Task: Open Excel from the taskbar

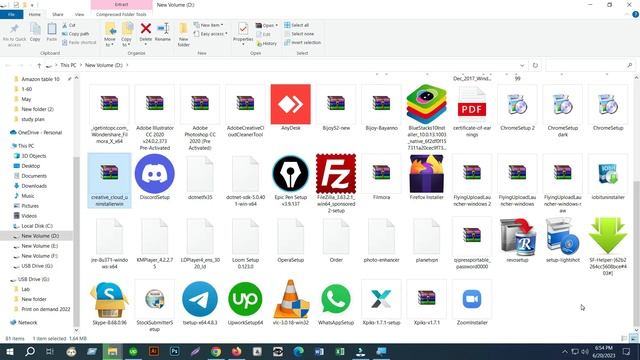Action: point(340,351)
